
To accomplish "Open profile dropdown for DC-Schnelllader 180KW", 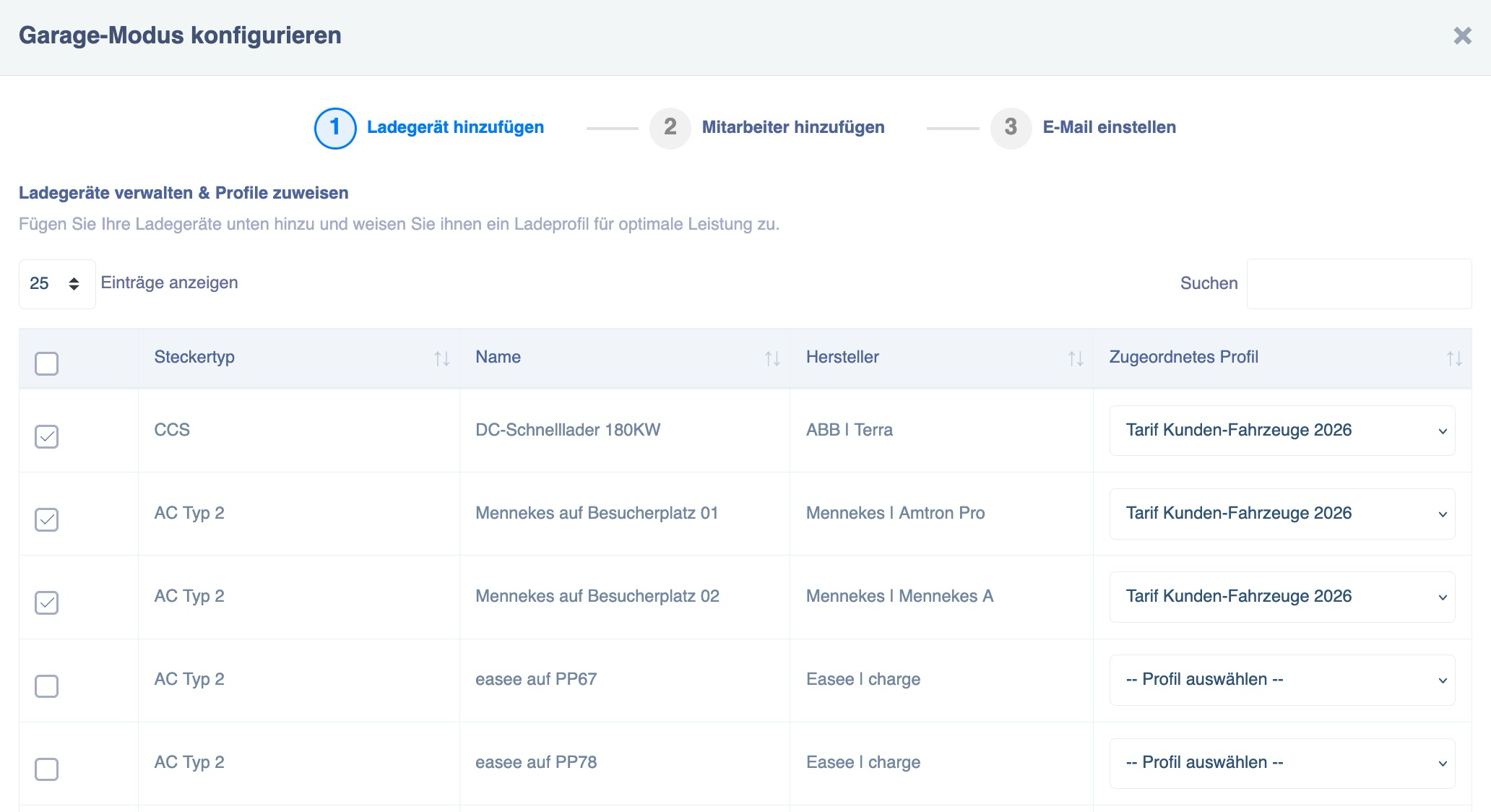I will [x=1282, y=431].
